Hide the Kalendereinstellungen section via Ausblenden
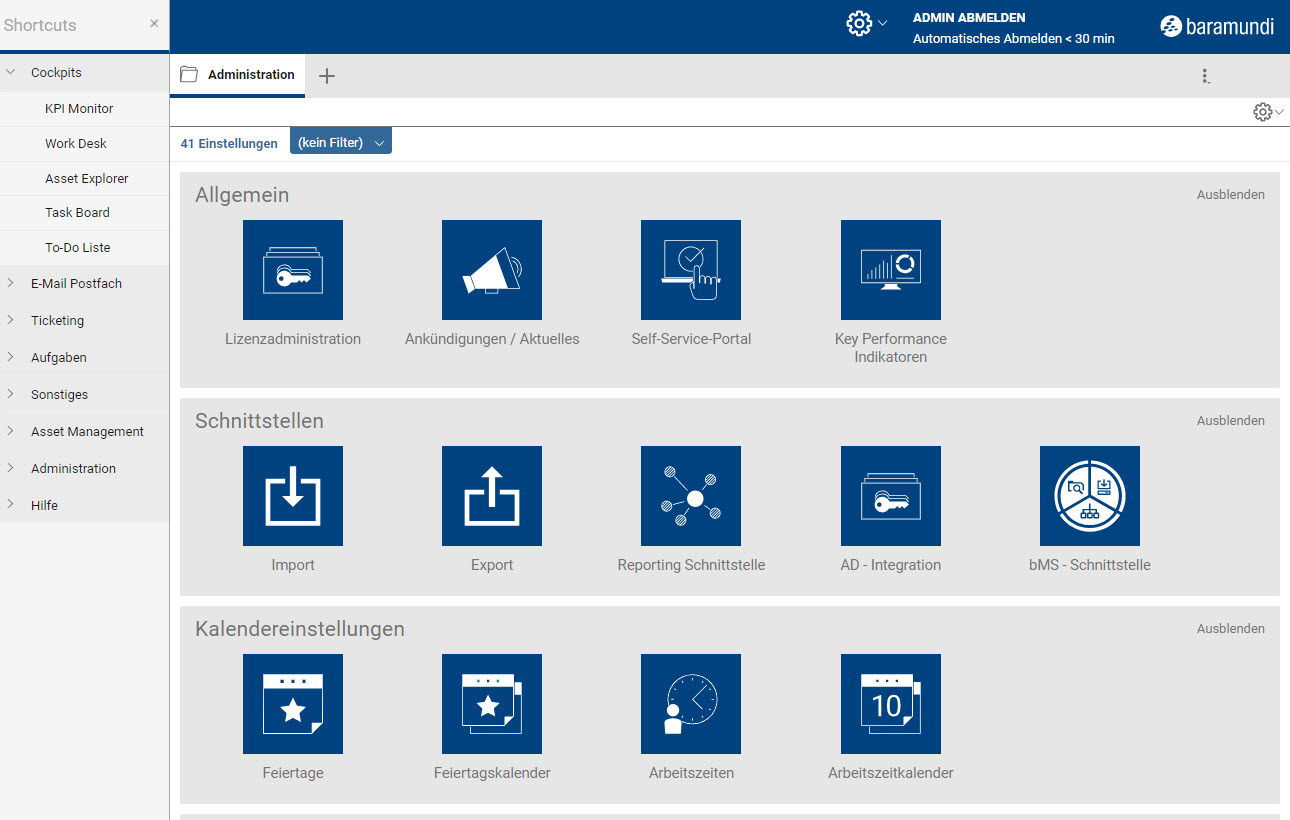The height and width of the screenshot is (820, 1290). coord(1230,629)
